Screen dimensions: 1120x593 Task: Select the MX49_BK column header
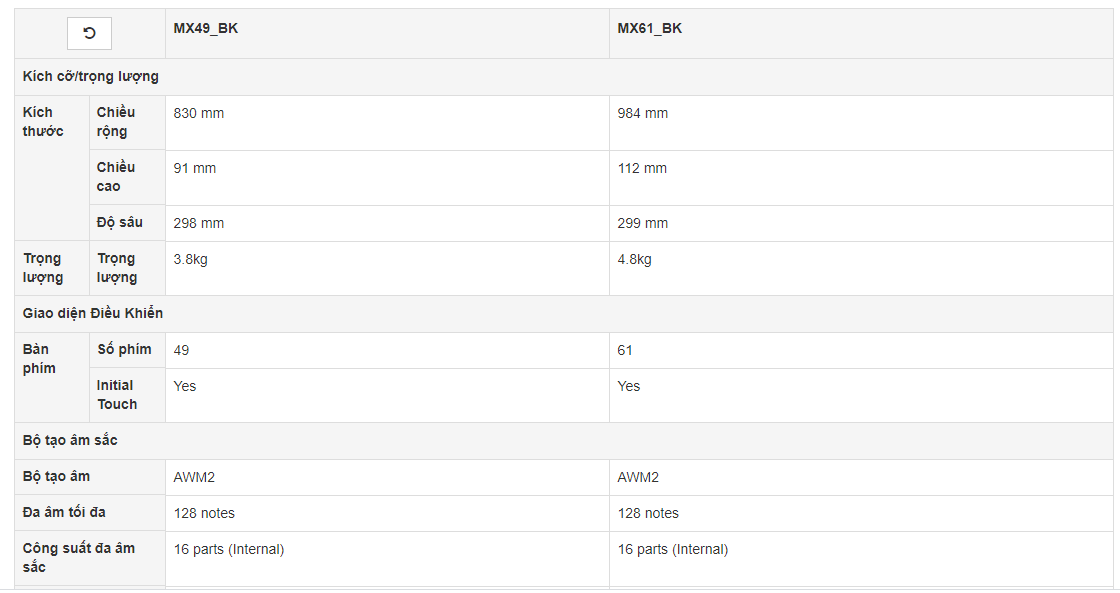click(206, 29)
